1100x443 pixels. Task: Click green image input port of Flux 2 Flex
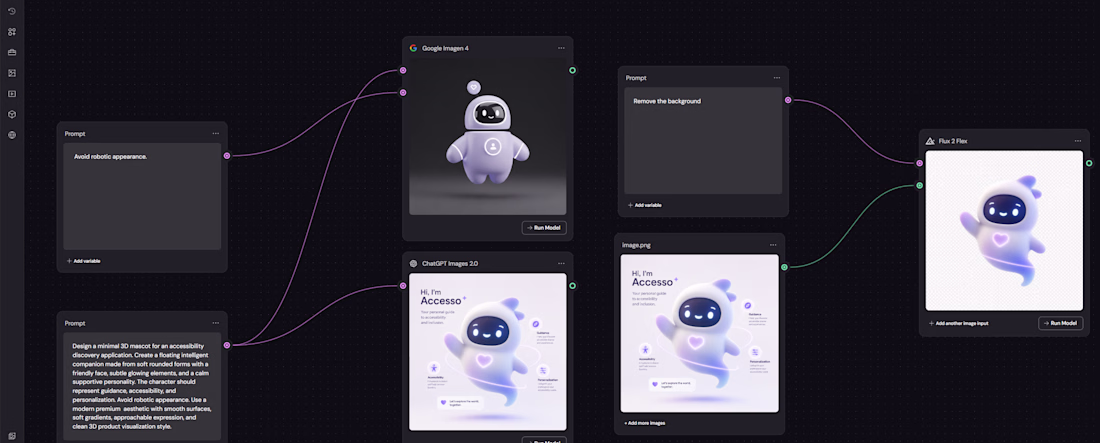pyautogui.click(x=919, y=185)
